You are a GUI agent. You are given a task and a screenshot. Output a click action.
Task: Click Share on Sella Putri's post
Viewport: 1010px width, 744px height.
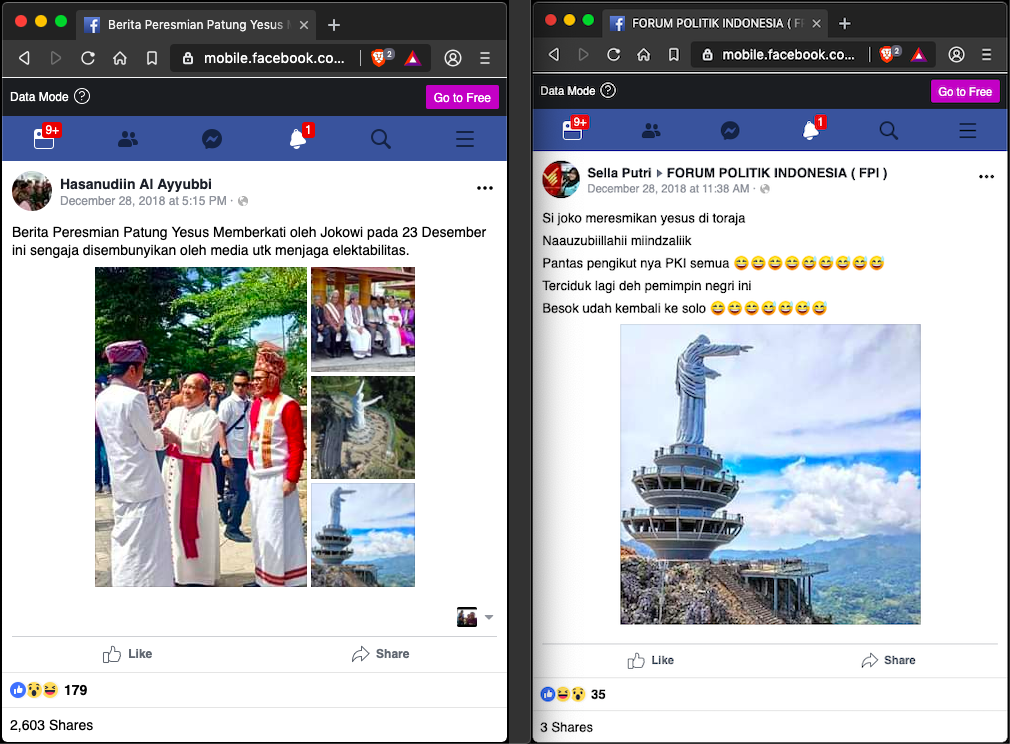click(887, 660)
